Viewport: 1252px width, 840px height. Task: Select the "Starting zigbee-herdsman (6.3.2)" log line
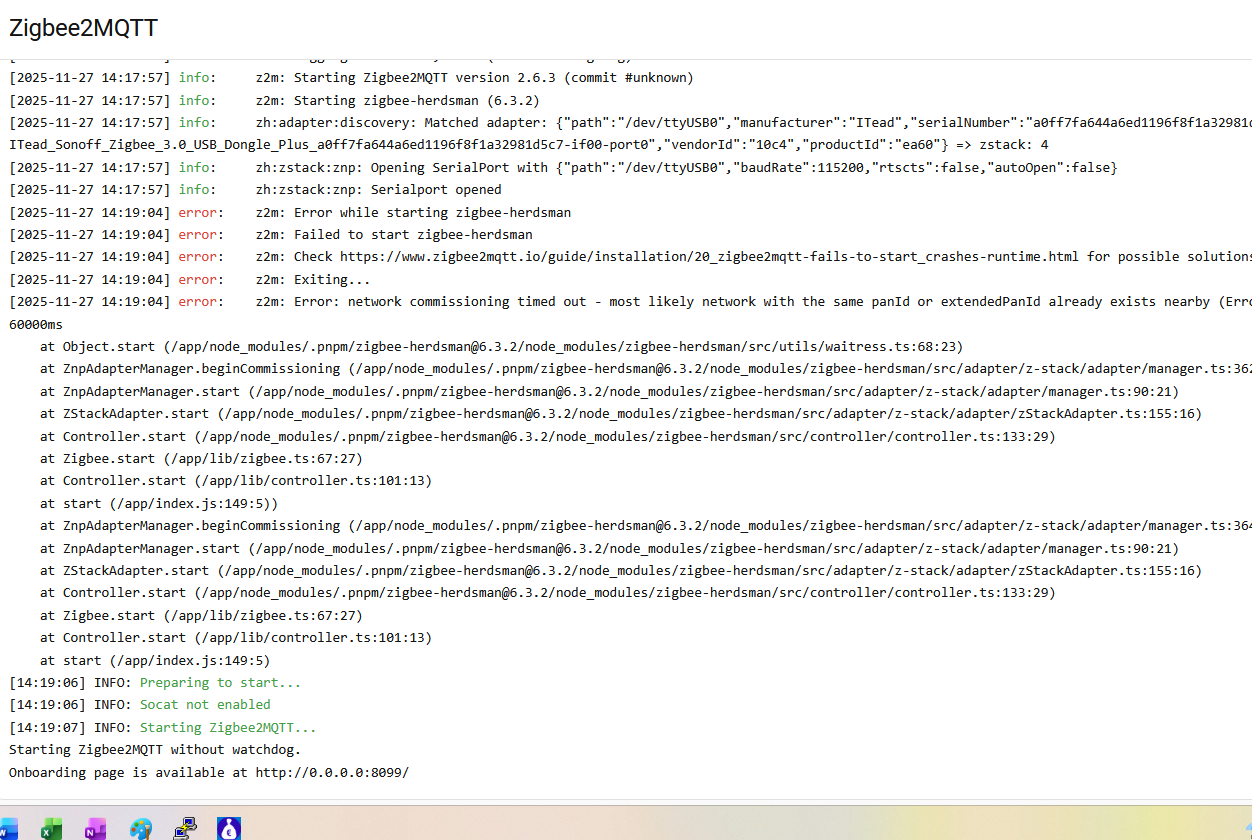coord(274,101)
